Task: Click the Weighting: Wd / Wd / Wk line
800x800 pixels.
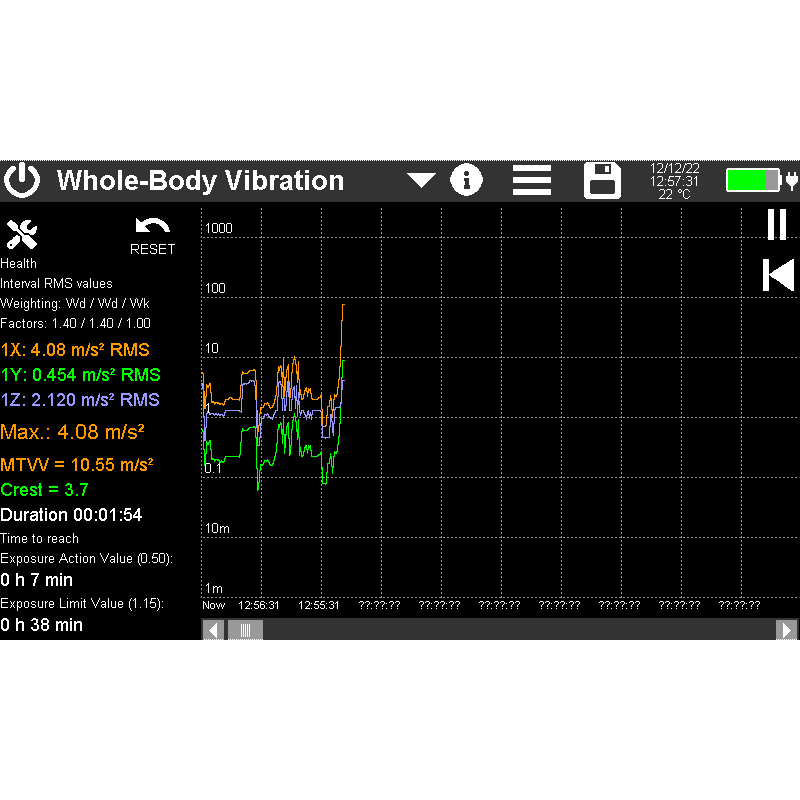Action: click(74, 304)
